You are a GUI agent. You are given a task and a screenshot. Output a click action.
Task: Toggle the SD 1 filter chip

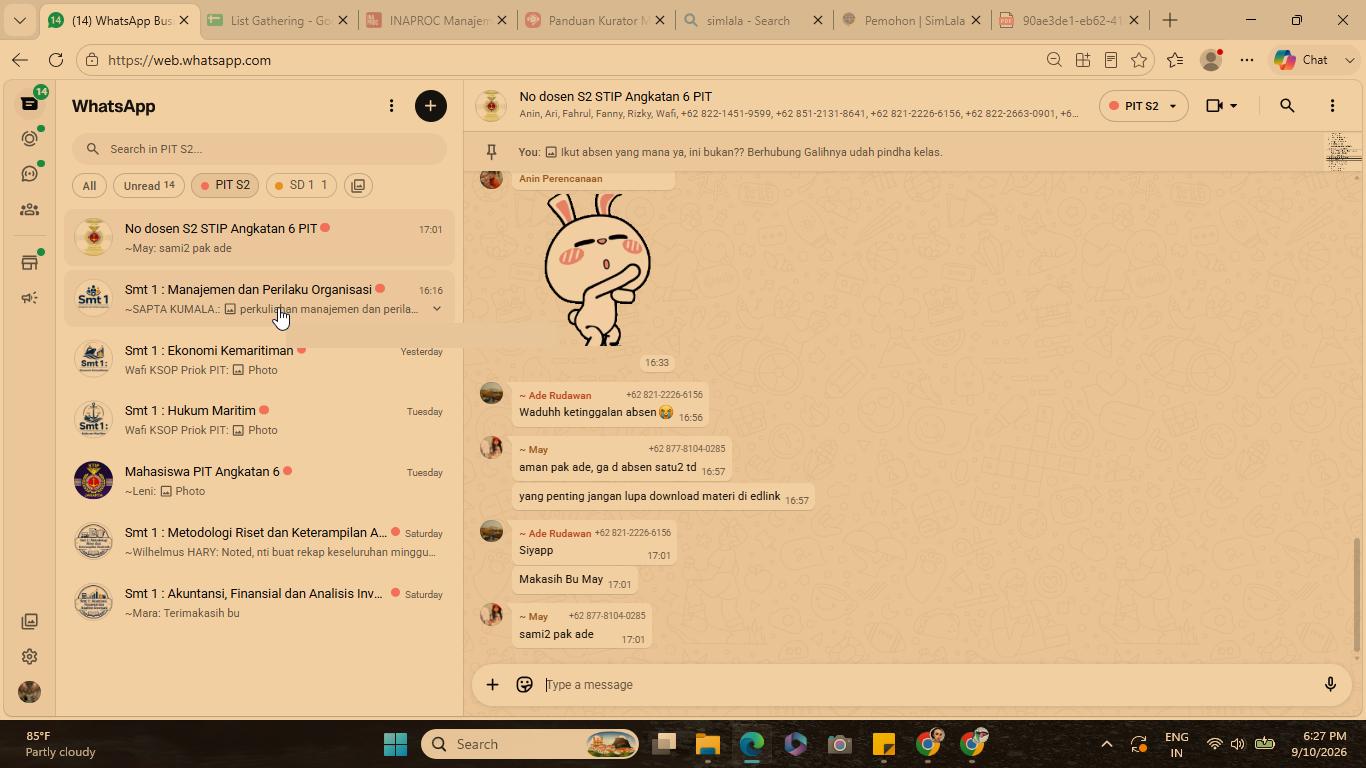click(x=302, y=185)
